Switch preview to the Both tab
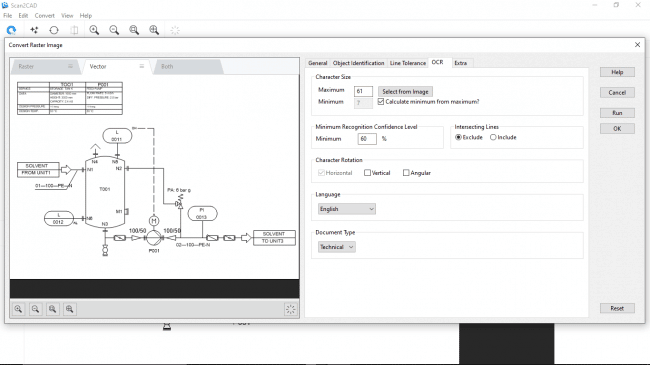 point(187,66)
